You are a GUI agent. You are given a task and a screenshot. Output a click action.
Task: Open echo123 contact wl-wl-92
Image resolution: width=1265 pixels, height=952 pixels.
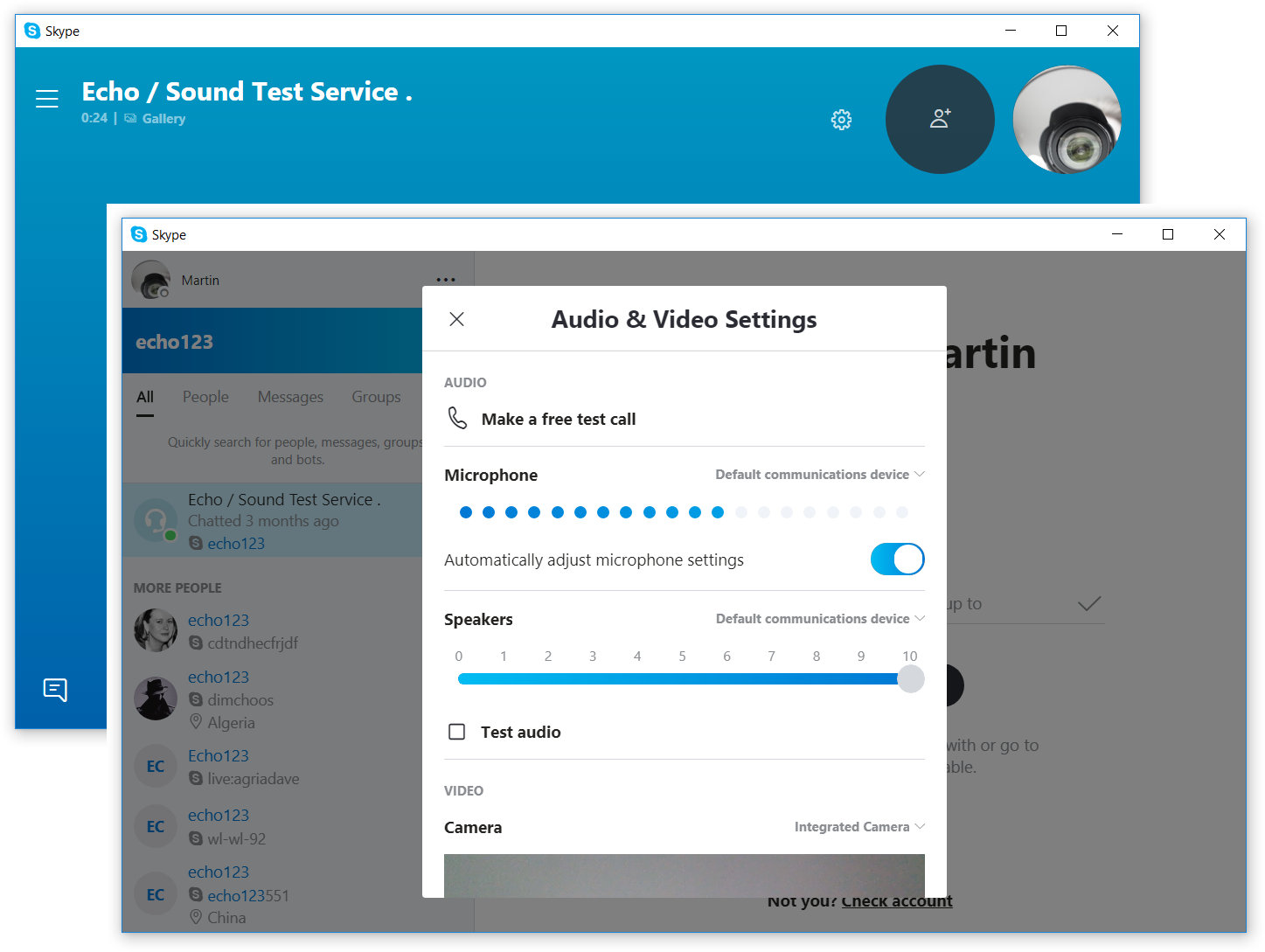click(x=273, y=826)
